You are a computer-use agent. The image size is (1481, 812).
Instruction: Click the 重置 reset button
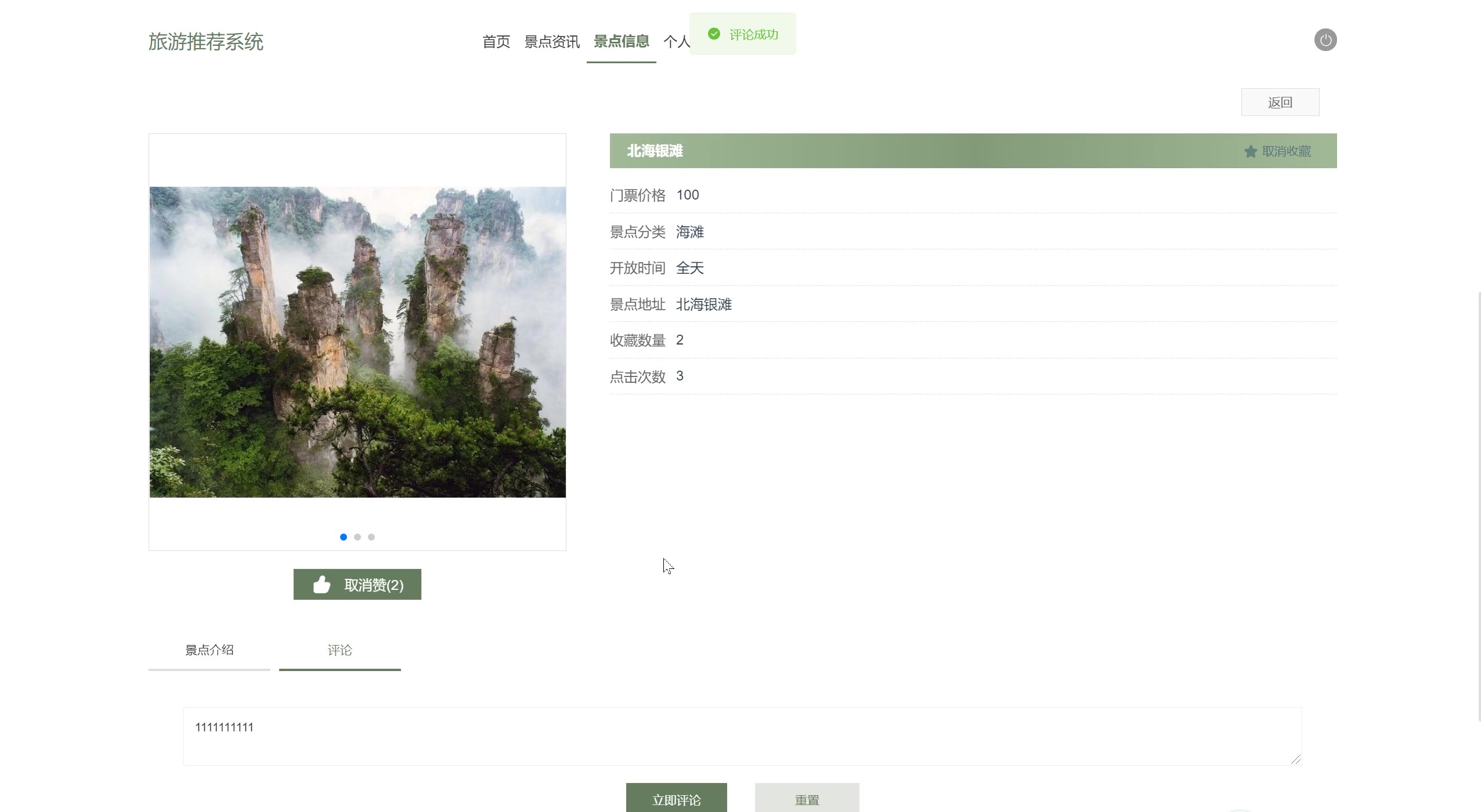pyautogui.click(x=807, y=799)
